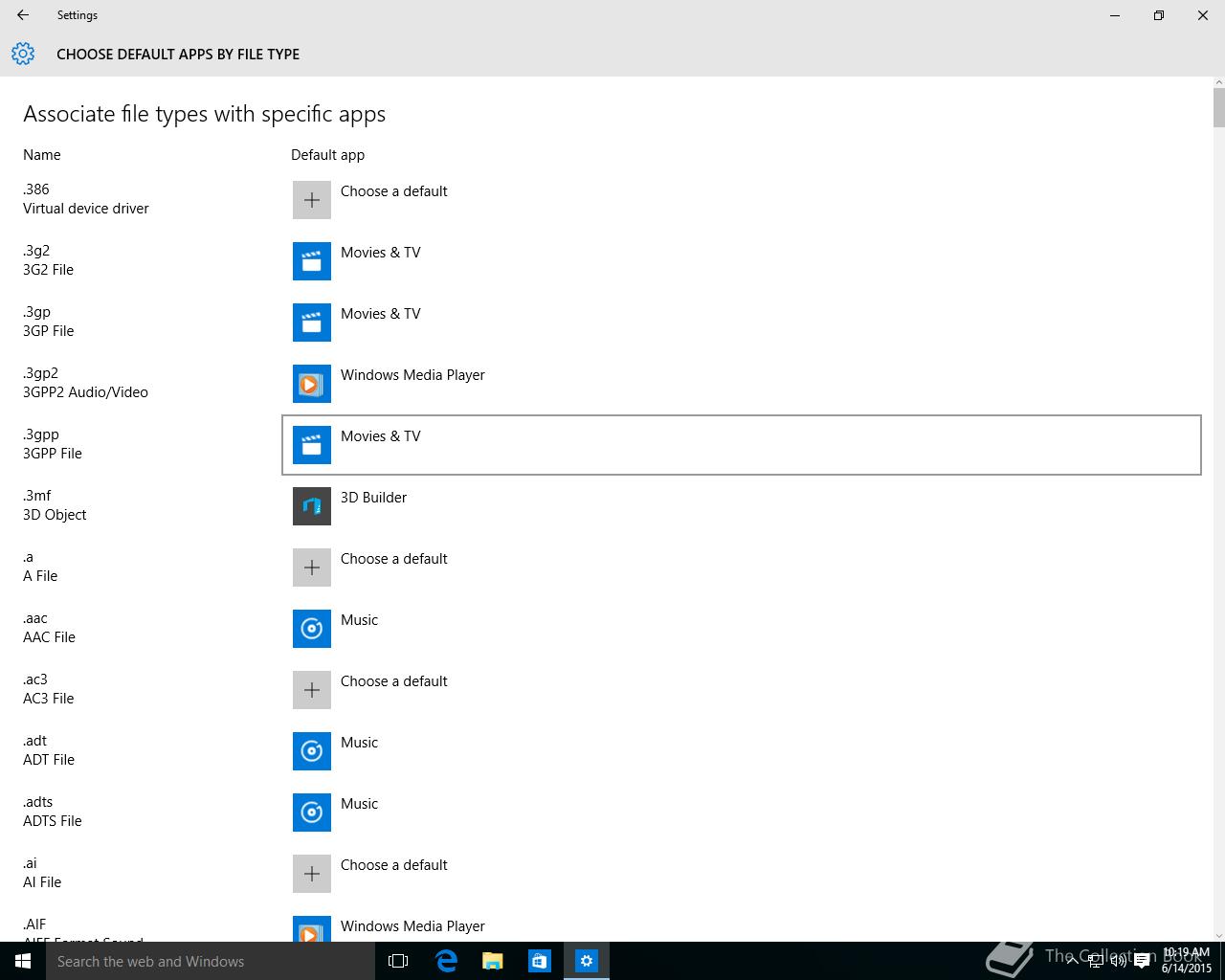Click the '3GPP2 Audio/Video' description text

pos(85,392)
